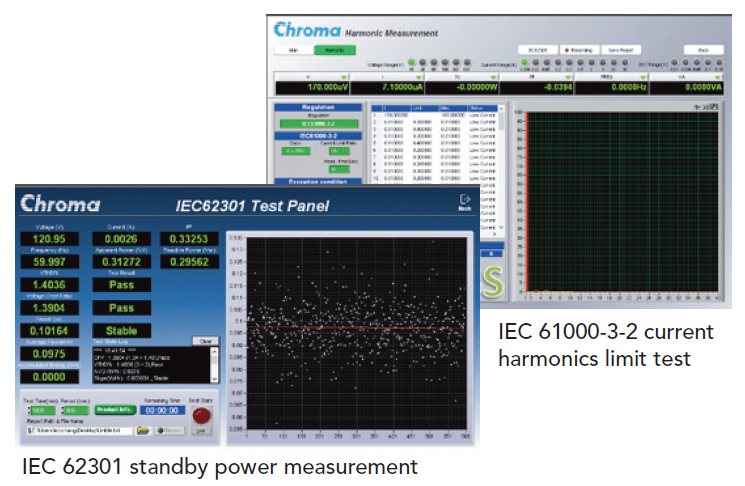Click Back button in Harmonic Measurement window
Image resolution: width=745 pixels, height=486 pixels.
pos(703,49)
